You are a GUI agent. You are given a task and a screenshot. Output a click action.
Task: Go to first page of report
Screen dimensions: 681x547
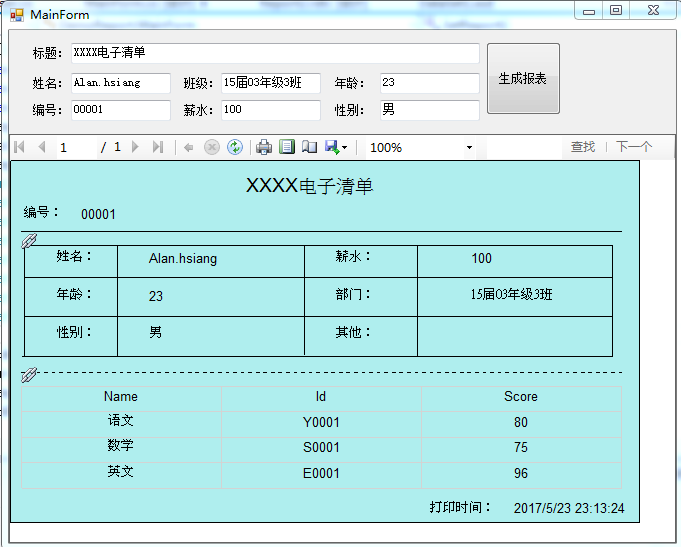[20, 147]
